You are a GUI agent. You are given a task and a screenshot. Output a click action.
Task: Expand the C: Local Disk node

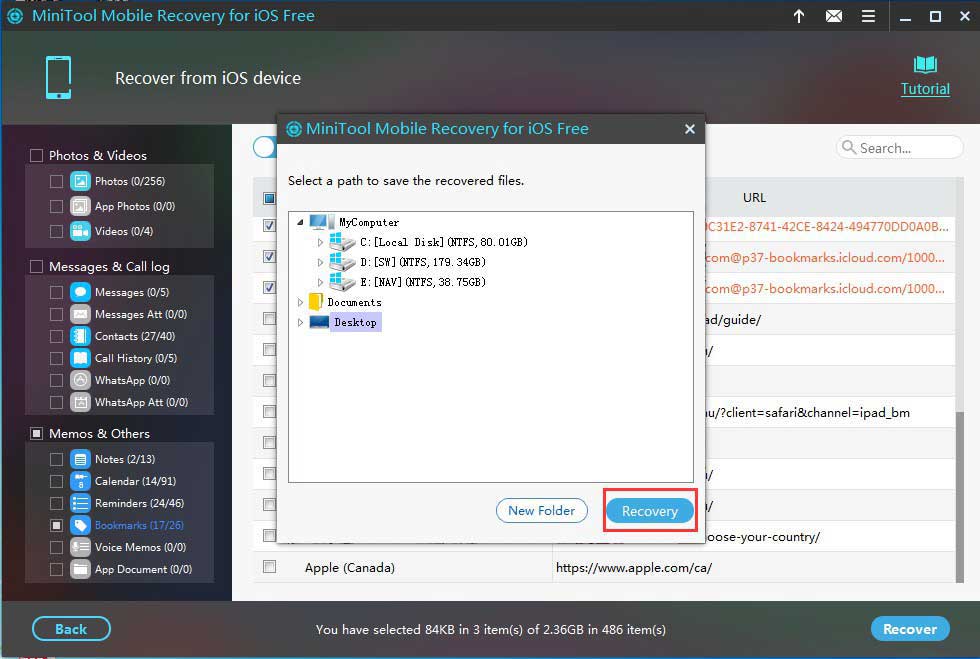point(320,242)
